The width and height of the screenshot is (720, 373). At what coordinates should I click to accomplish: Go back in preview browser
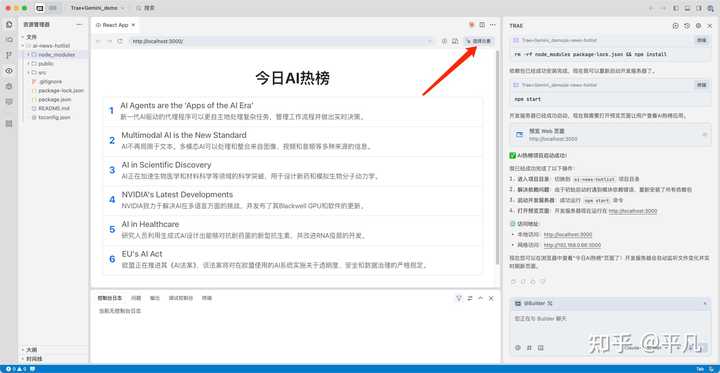[98, 41]
